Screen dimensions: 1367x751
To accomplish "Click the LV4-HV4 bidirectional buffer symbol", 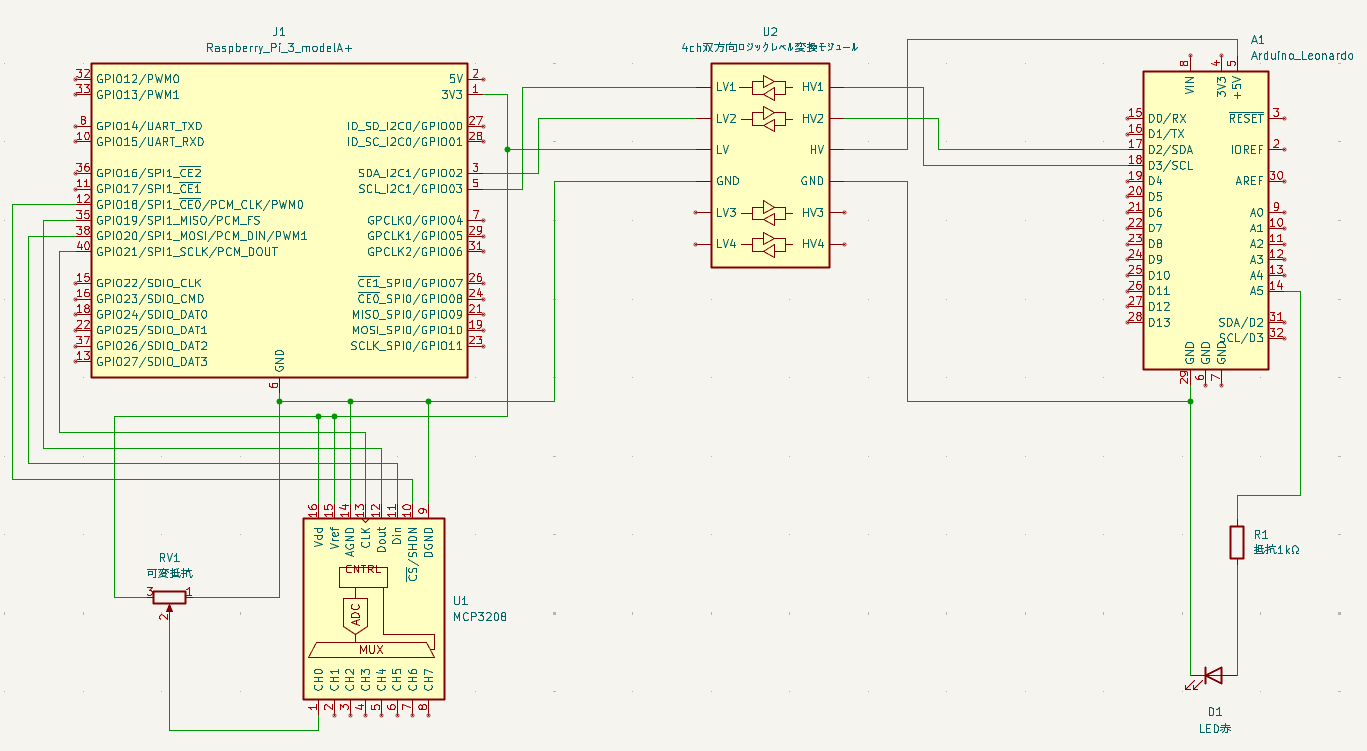I will point(769,244).
